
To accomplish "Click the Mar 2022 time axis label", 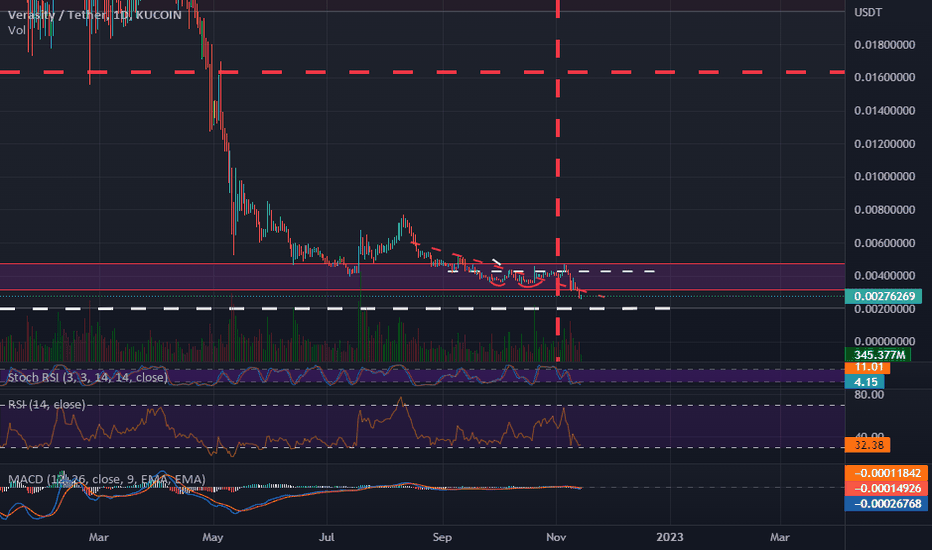I will tap(99, 537).
